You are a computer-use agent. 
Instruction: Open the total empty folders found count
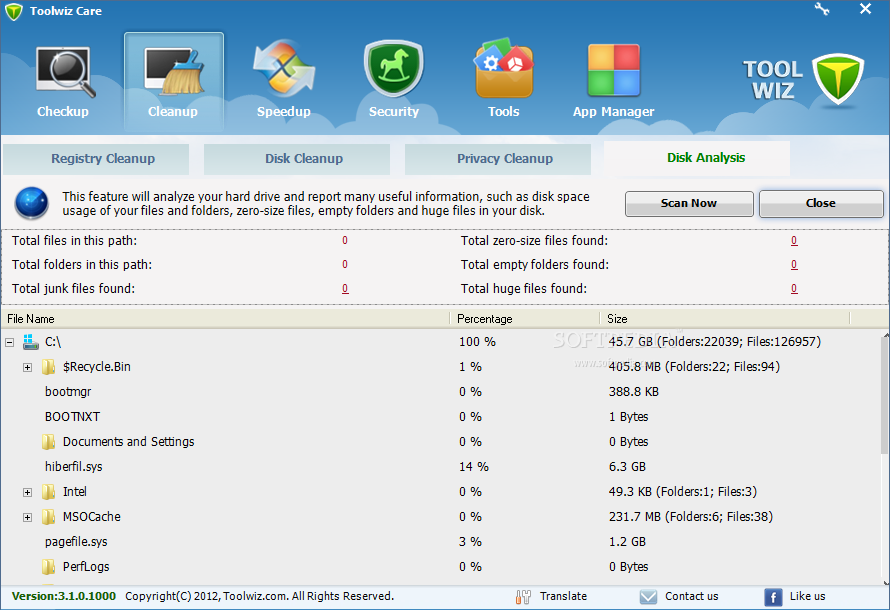tap(794, 264)
